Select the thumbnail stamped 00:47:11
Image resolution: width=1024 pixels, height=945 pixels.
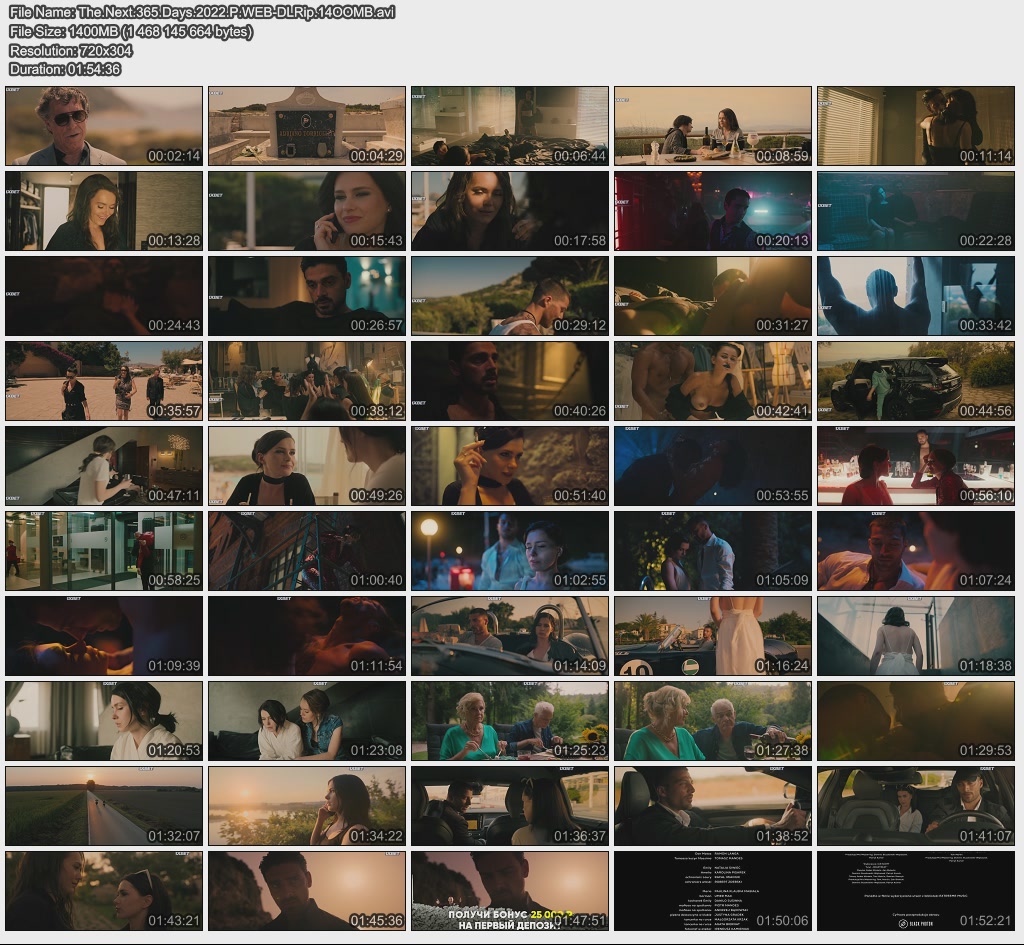click(x=104, y=466)
